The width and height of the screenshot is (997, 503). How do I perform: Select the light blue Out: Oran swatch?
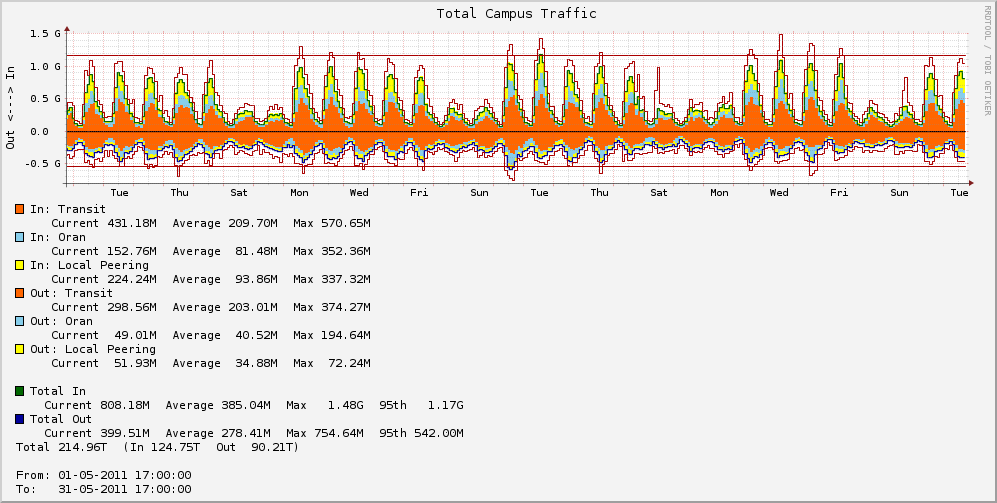[x=20, y=321]
